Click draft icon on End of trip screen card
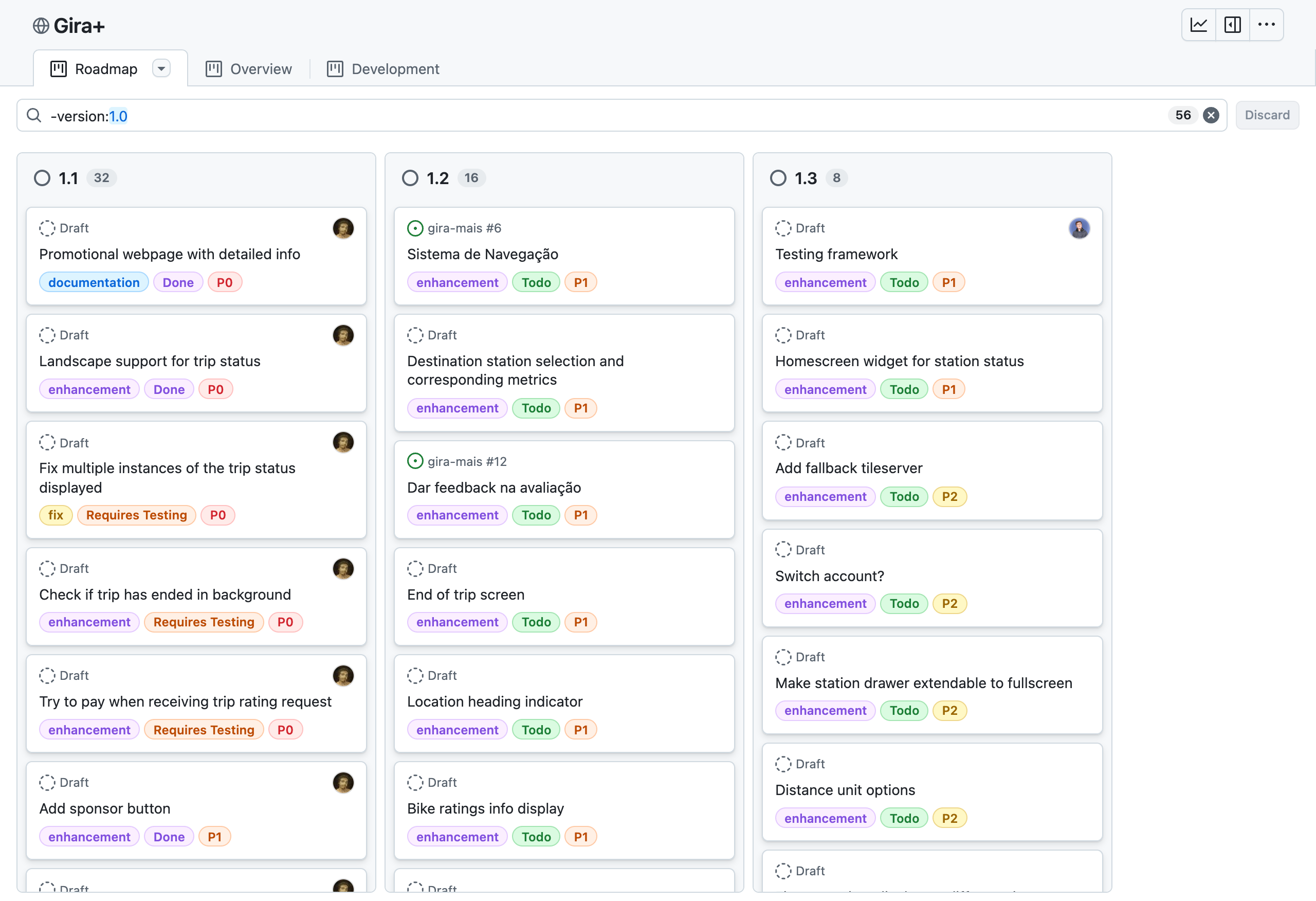1316x901 pixels. (x=415, y=569)
